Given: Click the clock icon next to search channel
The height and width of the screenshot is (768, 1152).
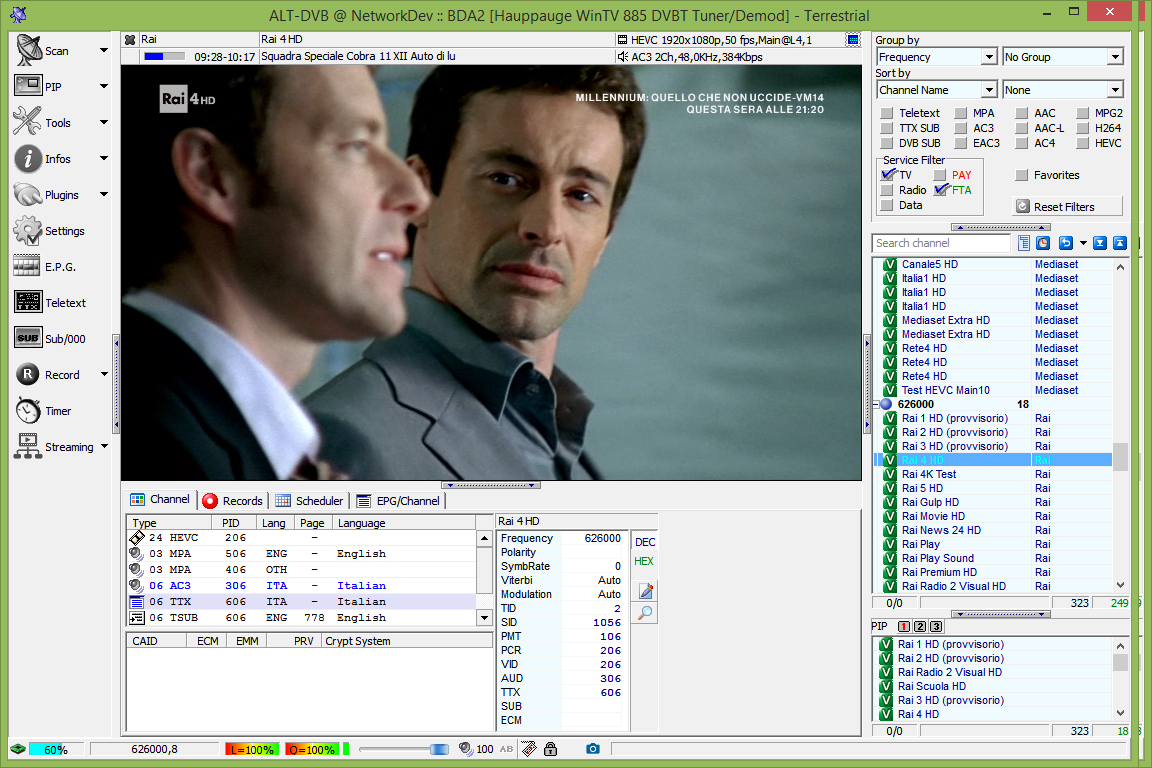Looking at the screenshot, I should pos(1043,243).
